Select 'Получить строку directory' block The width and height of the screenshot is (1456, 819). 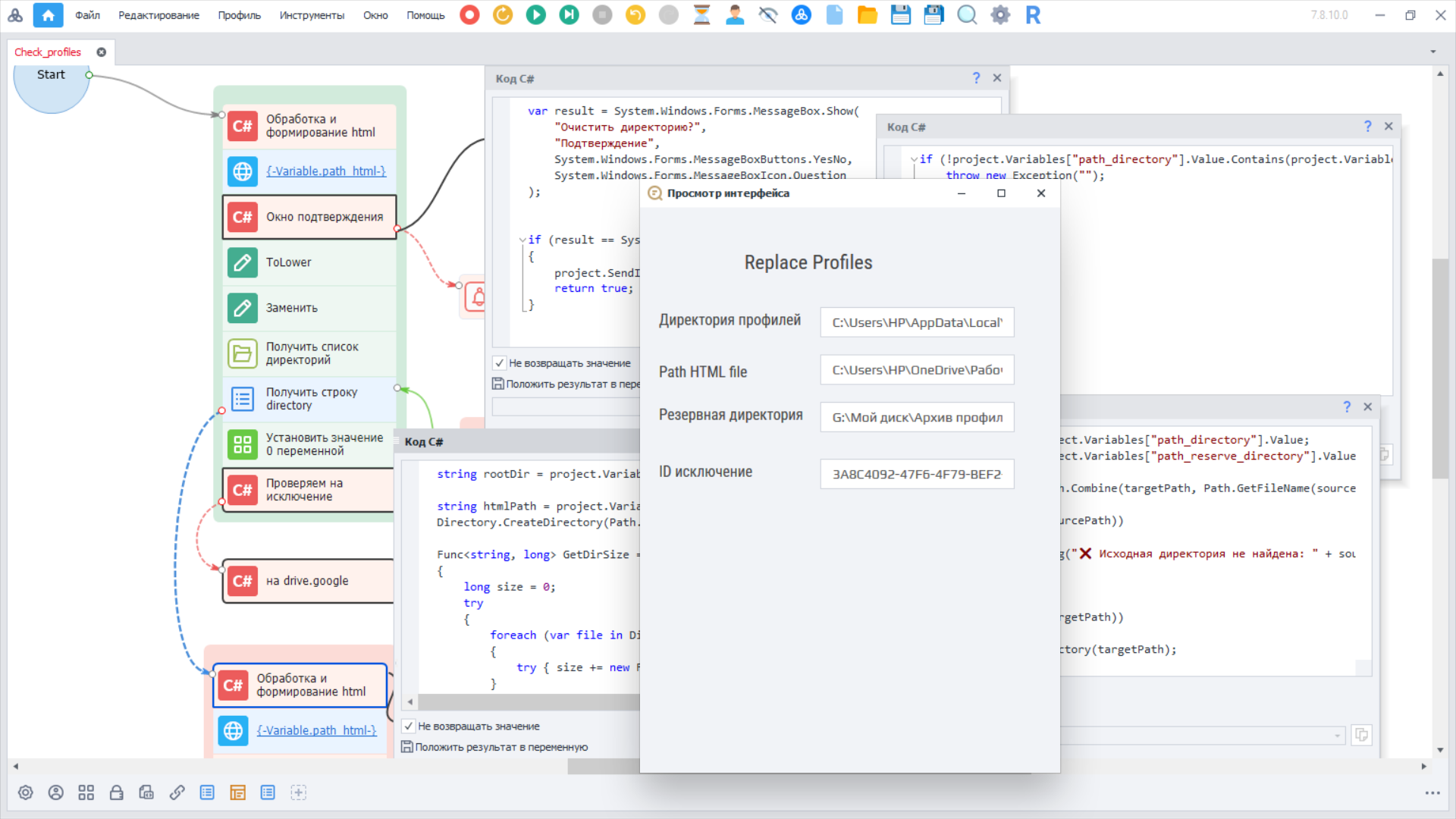coord(309,399)
